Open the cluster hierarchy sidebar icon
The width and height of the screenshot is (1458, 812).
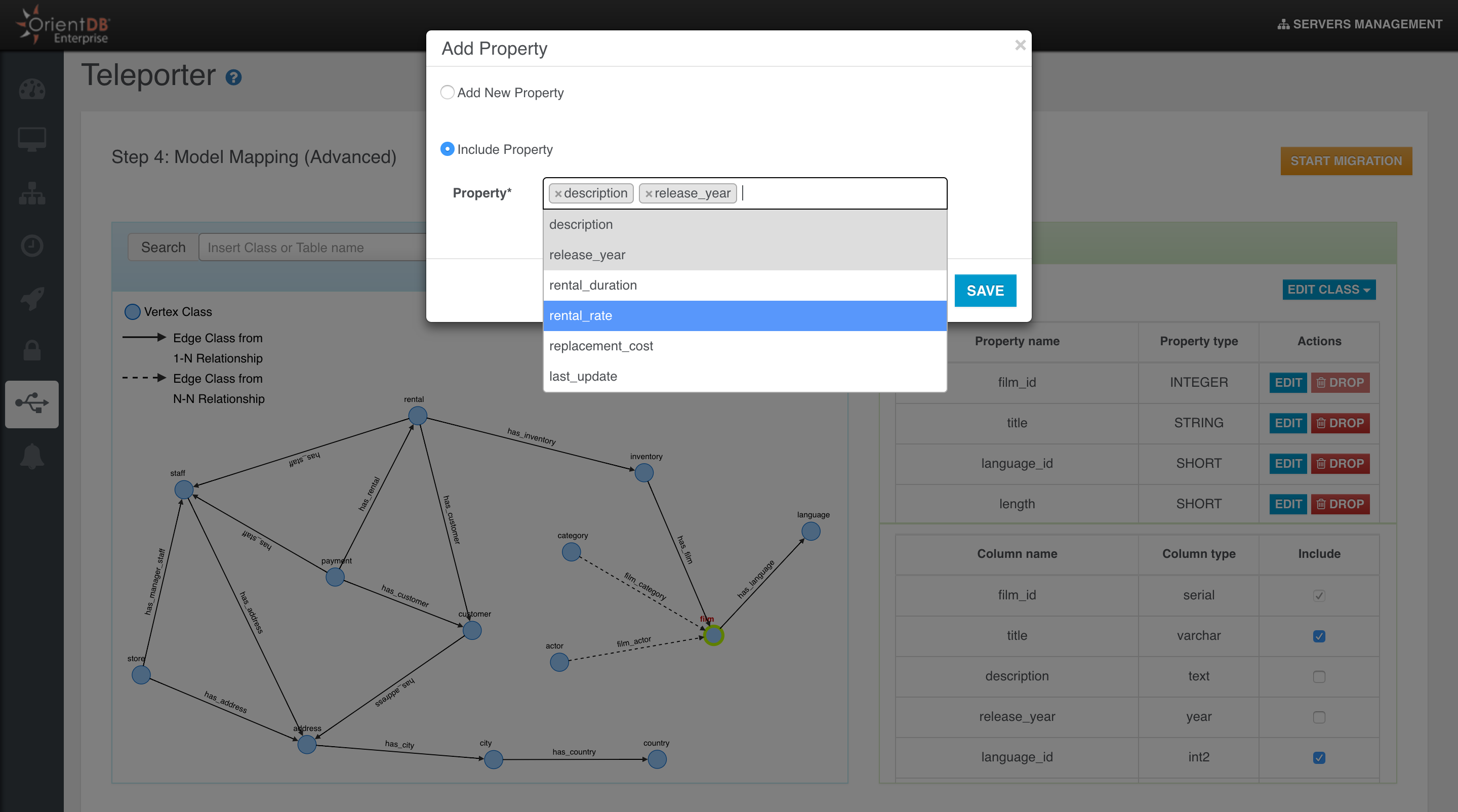coord(32,193)
